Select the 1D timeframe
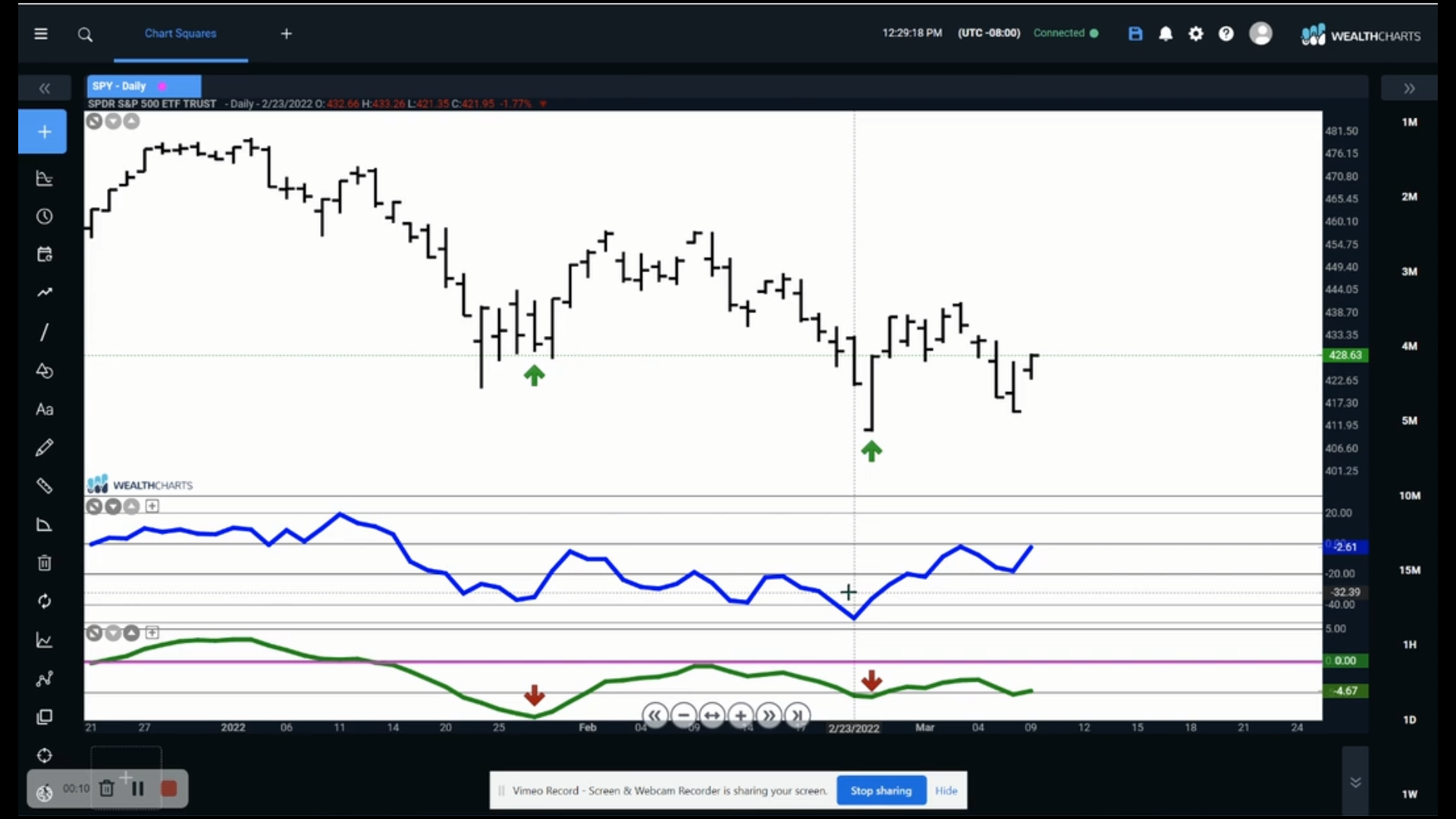 (x=1409, y=720)
